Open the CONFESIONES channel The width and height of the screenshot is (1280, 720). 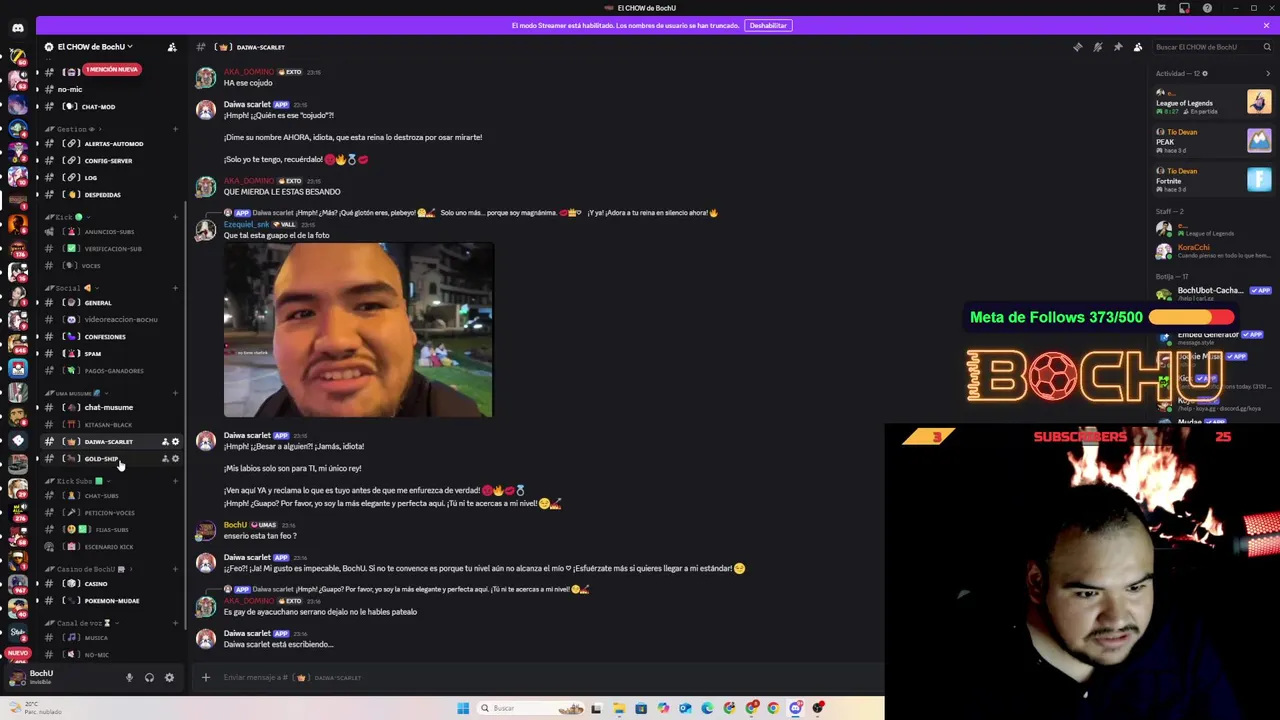pyautogui.click(x=105, y=336)
